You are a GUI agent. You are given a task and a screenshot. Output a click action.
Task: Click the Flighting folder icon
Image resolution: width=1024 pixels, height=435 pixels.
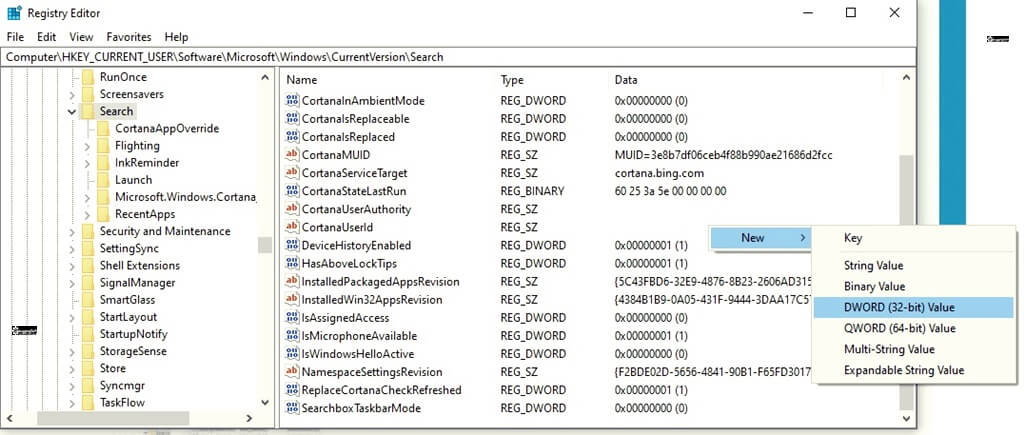tap(104, 146)
